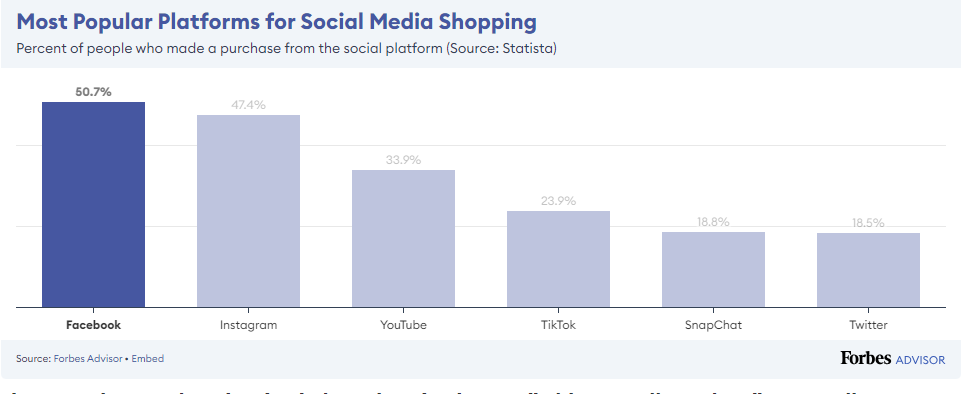Click the Facebook axis label
The width and height of the screenshot is (968, 394).
coord(93,325)
